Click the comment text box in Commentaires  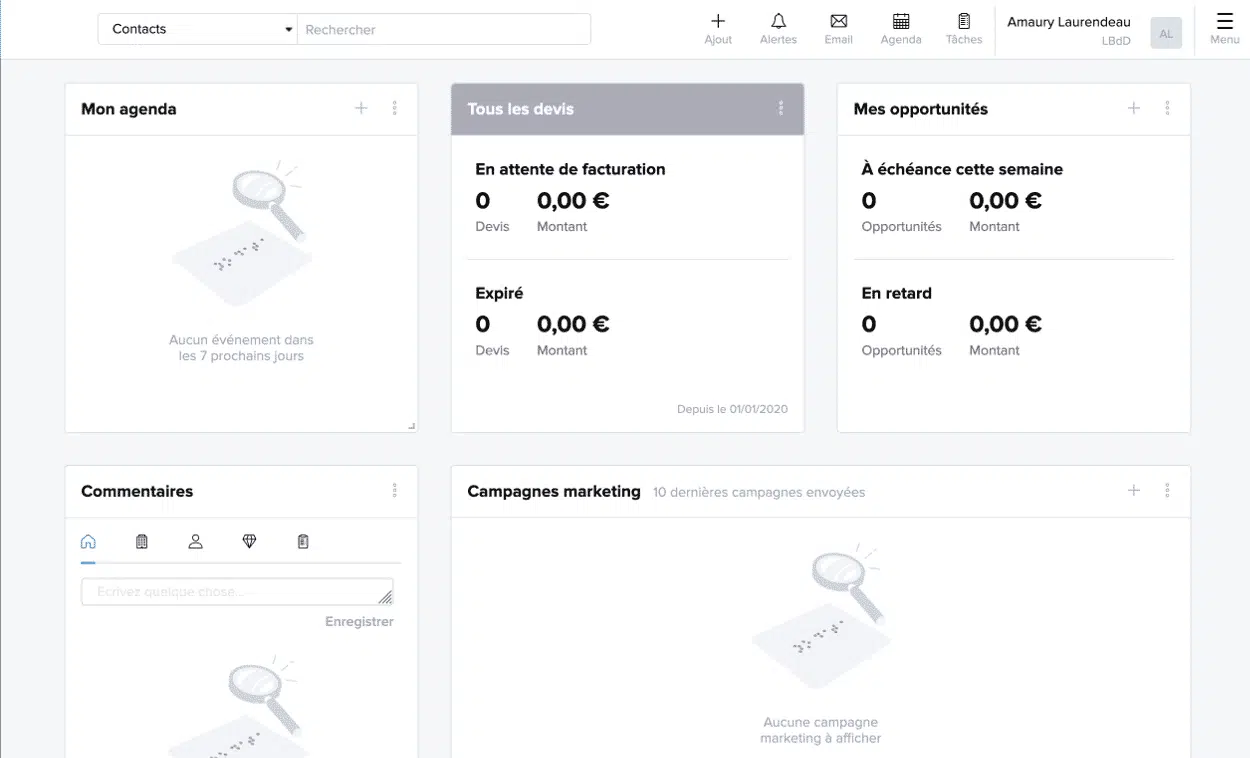[x=237, y=592]
